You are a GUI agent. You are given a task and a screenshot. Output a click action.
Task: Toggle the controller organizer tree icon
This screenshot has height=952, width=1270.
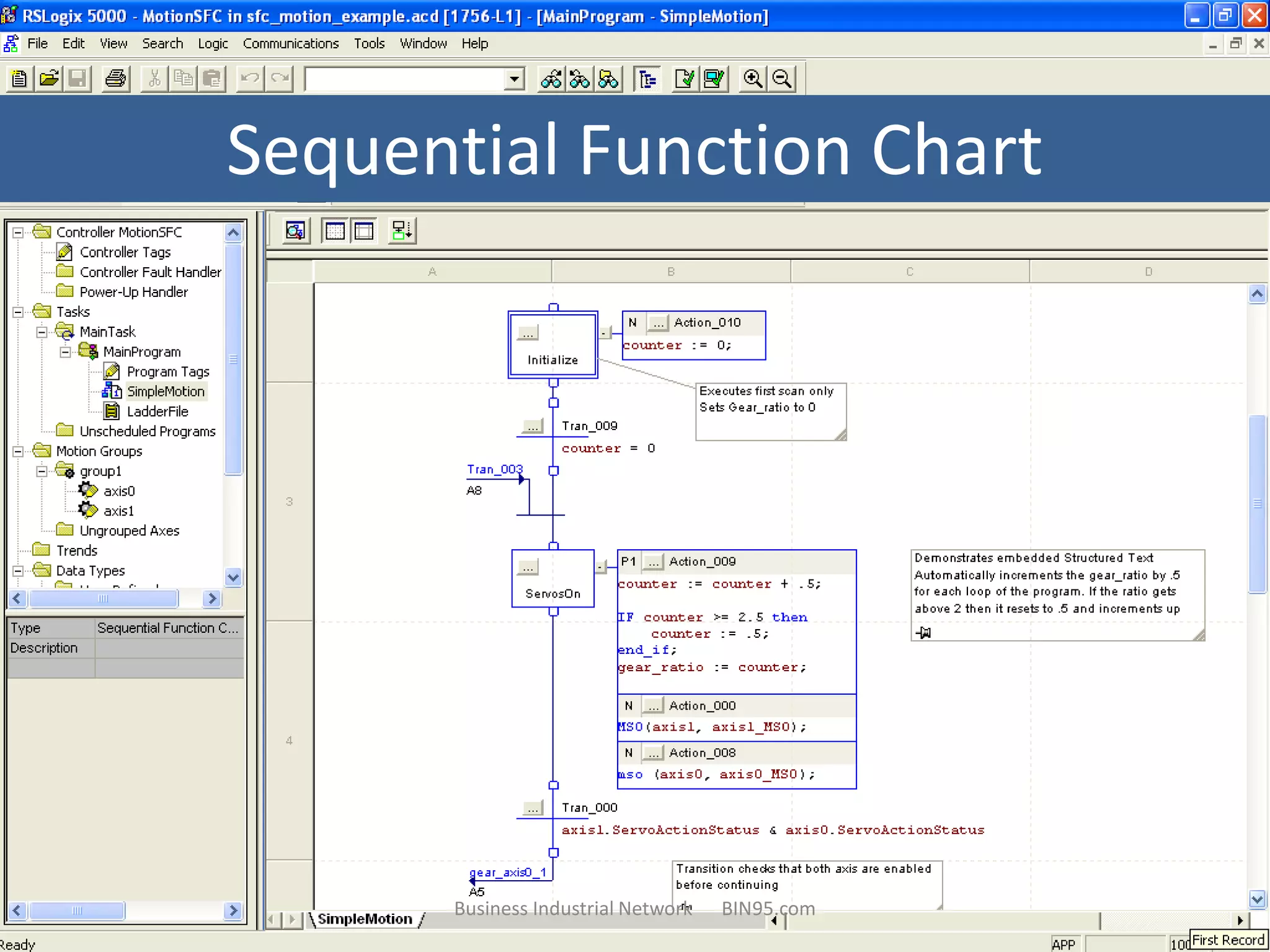point(647,79)
